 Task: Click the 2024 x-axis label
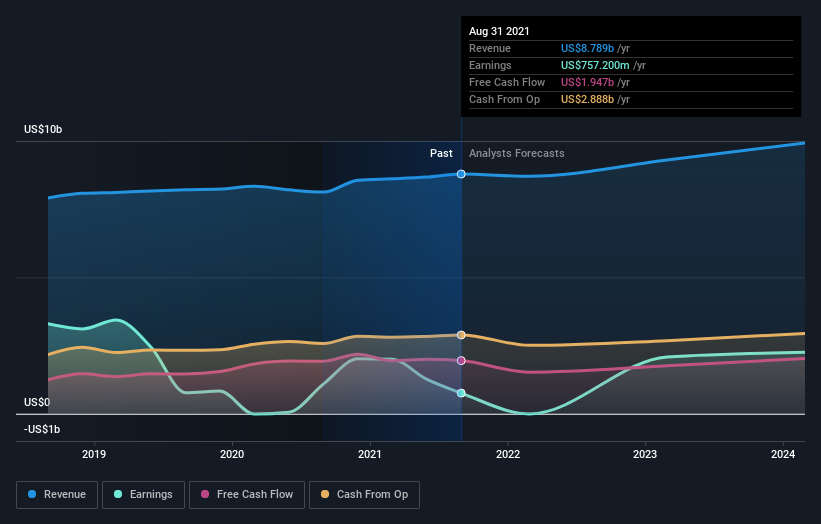783,454
